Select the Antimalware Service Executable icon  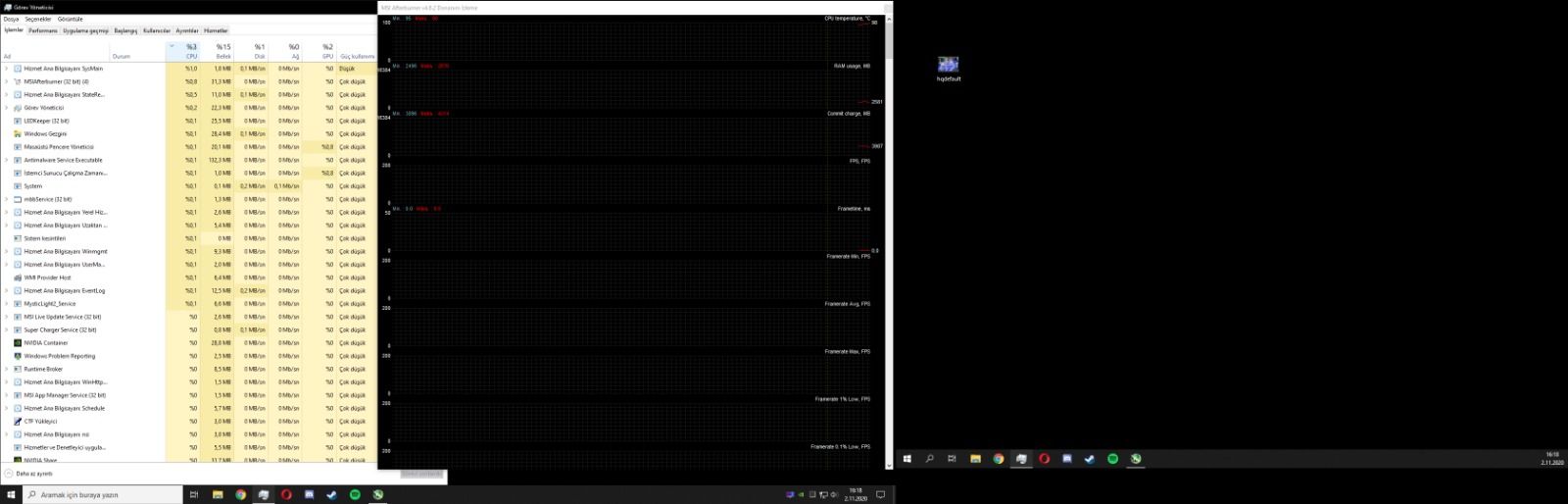[18, 160]
